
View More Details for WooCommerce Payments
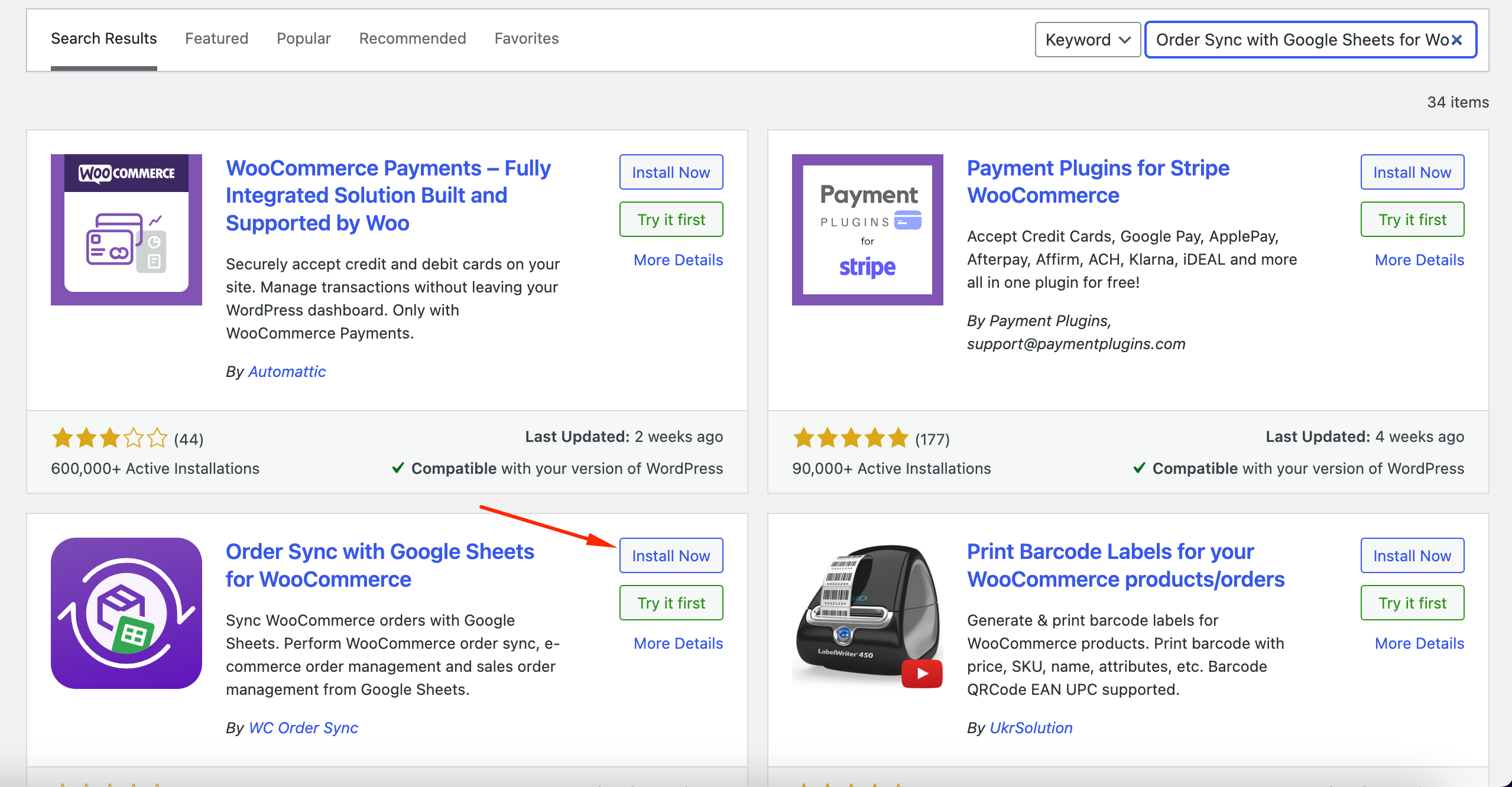pos(679,260)
